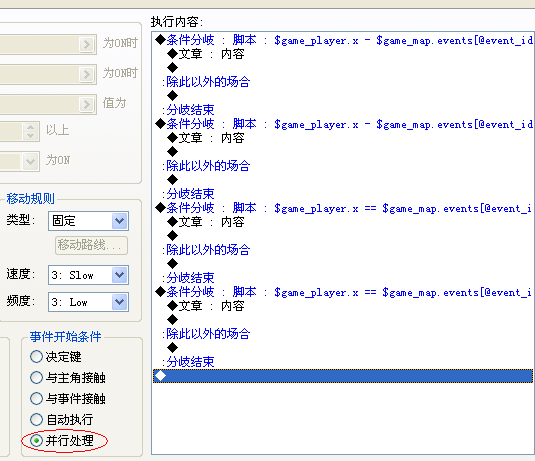Image resolution: width=535 pixels, height=461 pixels.
Task: Click the 移动路线... button
Action: (x=91, y=245)
